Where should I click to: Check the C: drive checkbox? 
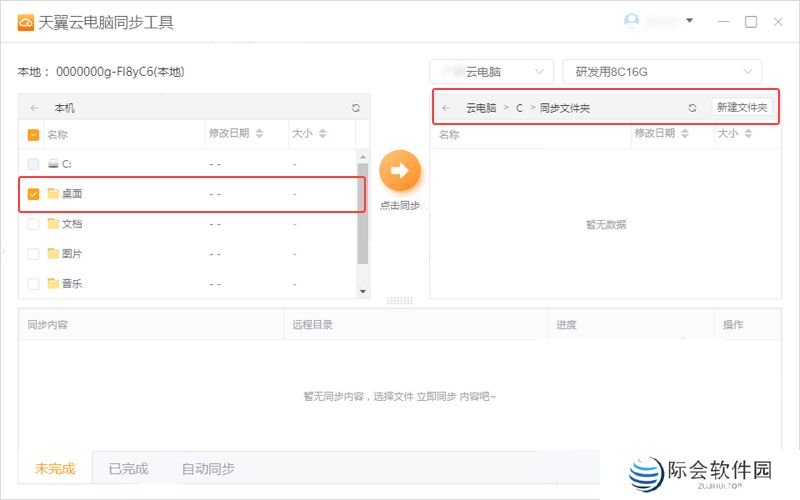pyautogui.click(x=33, y=164)
